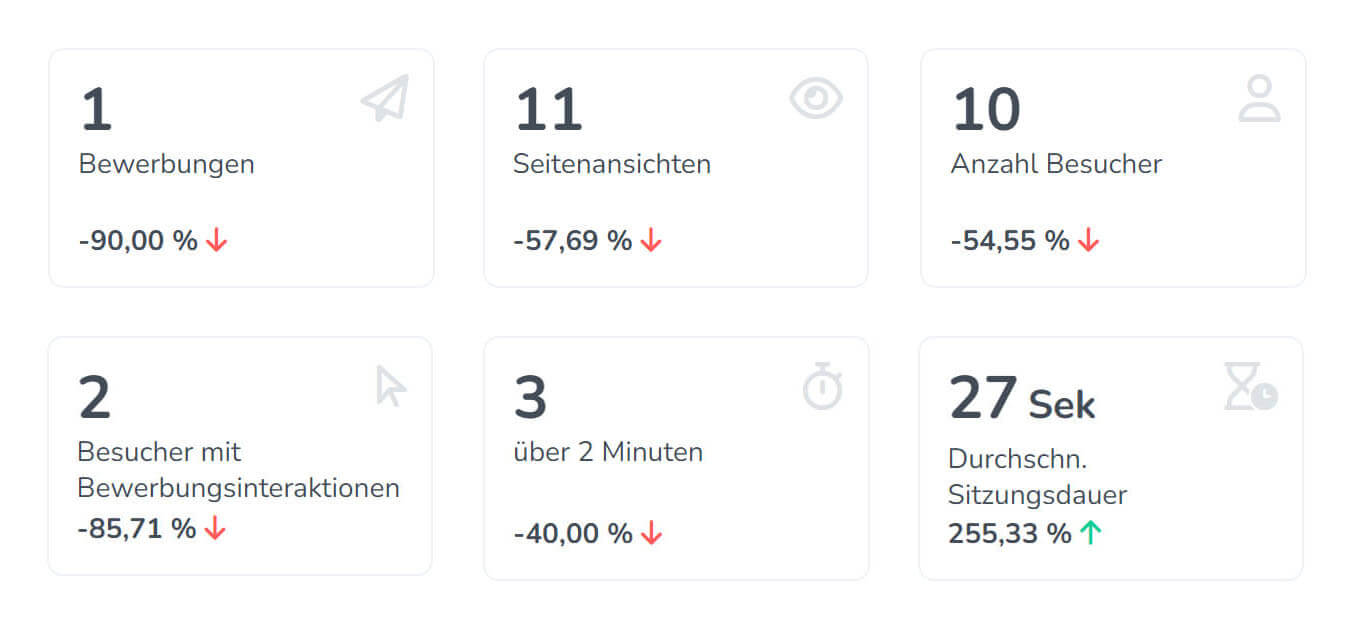The height and width of the screenshot is (627, 1356).
Task: Click the red down arrow beside -57,69 %
Action: tap(651, 240)
